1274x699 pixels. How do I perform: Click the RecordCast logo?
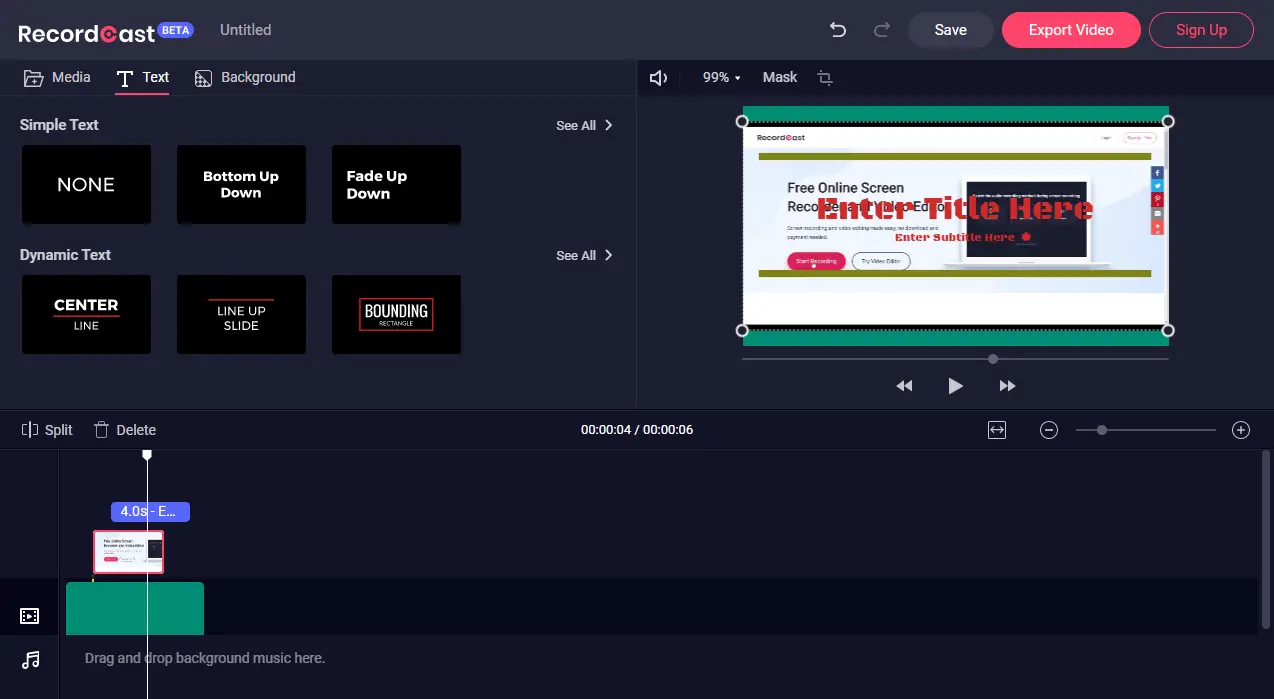tap(87, 32)
